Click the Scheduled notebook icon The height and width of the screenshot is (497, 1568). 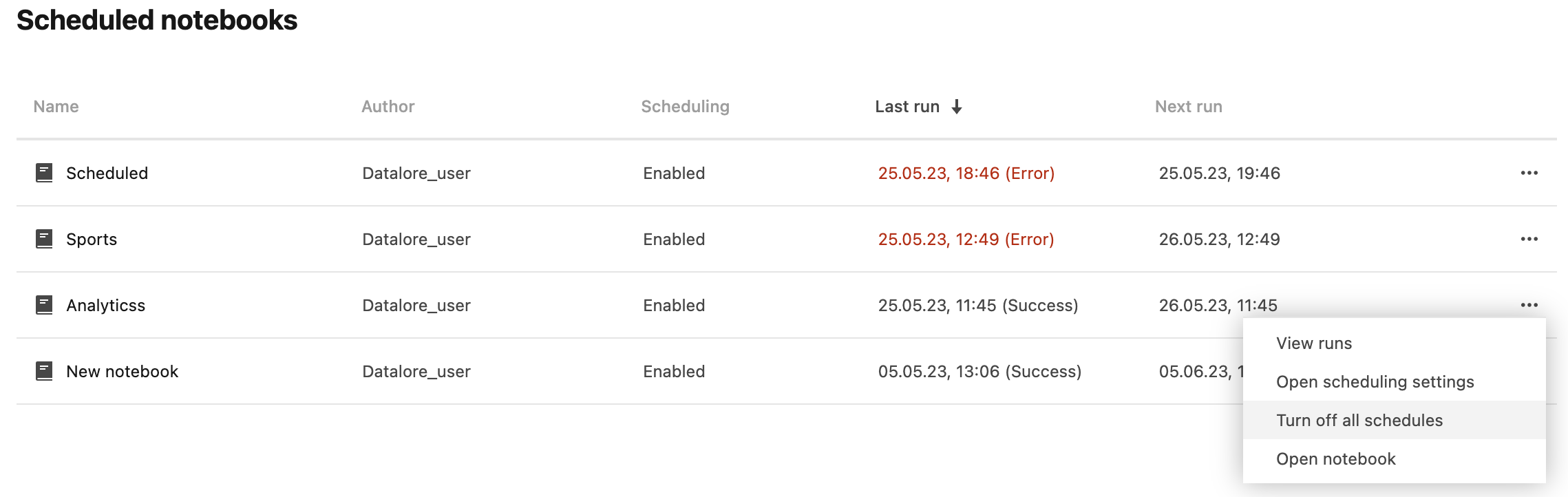coord(44,173)
